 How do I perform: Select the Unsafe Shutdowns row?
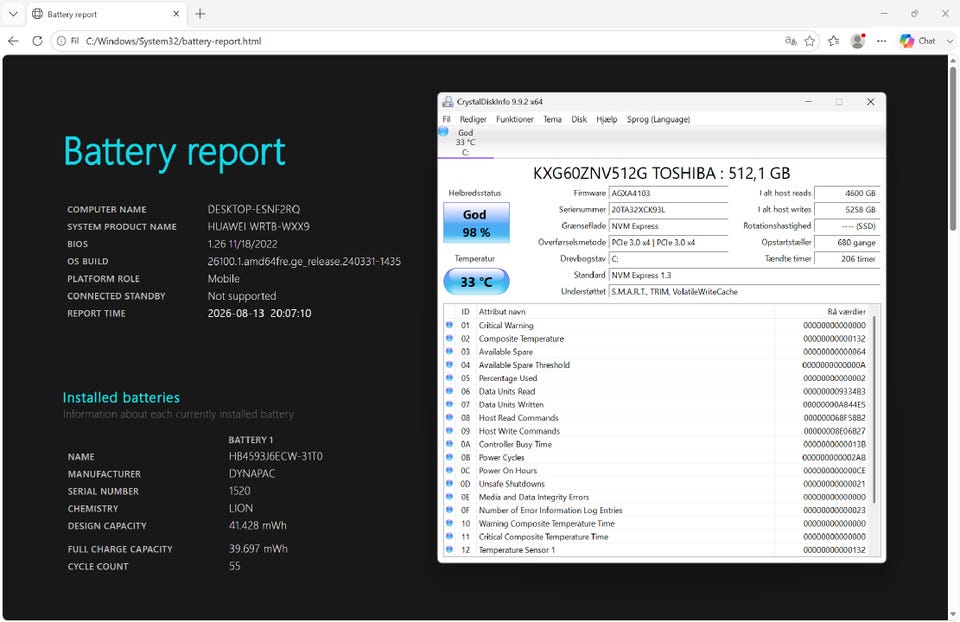pyautogui.click(x=656, y=484)
